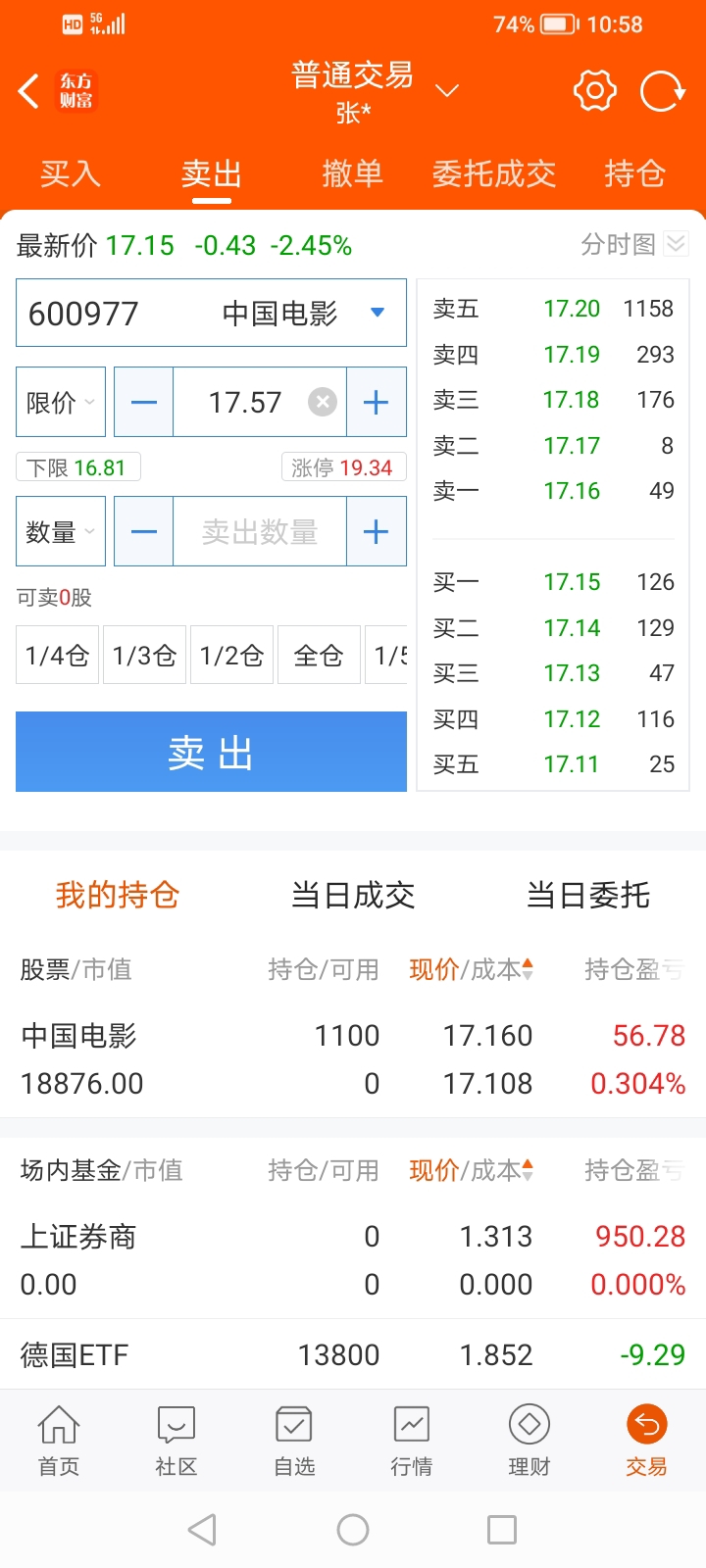706x1568 pixels.
Task: Refresh quotes with the circular arrow icon
Action: pyautogui.click(x=662, y=92)
